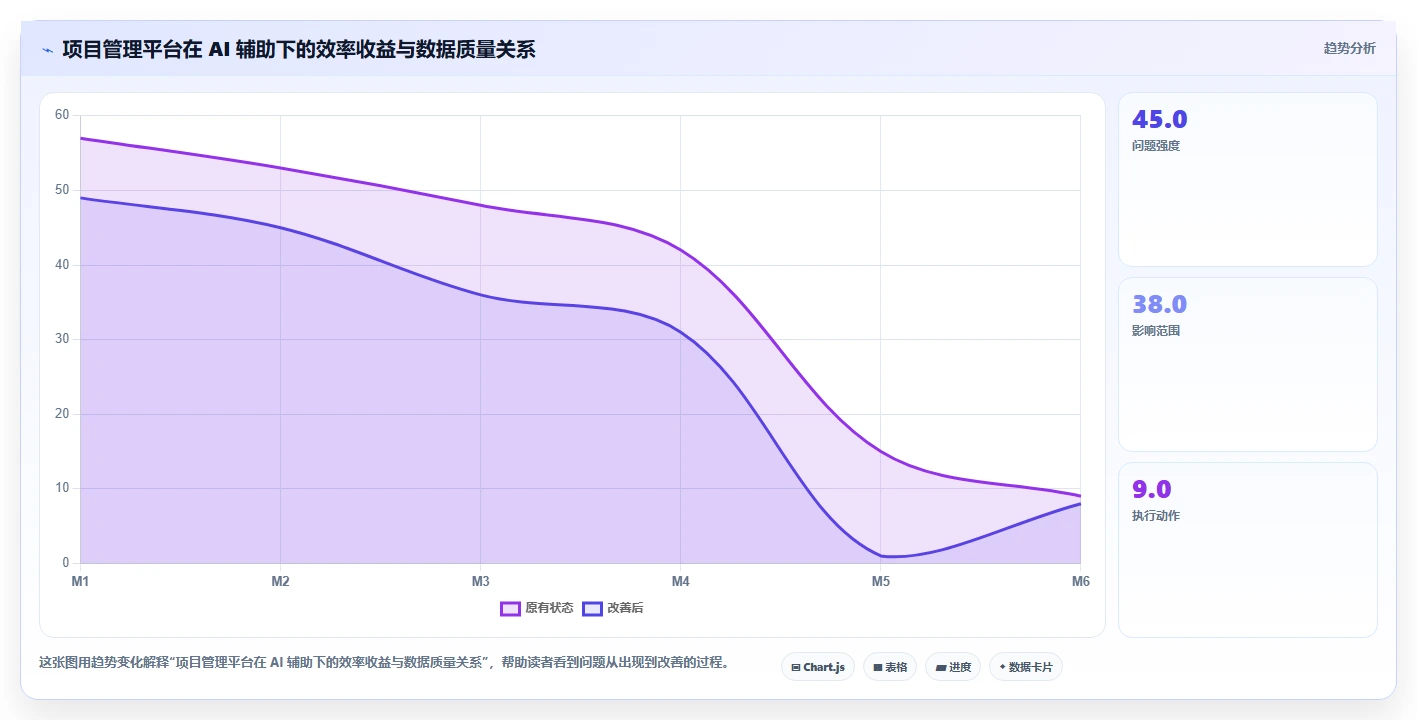Click the M4 x-axis label
The height and width of the screenshot is (720, 1417).
pos(680,581)
